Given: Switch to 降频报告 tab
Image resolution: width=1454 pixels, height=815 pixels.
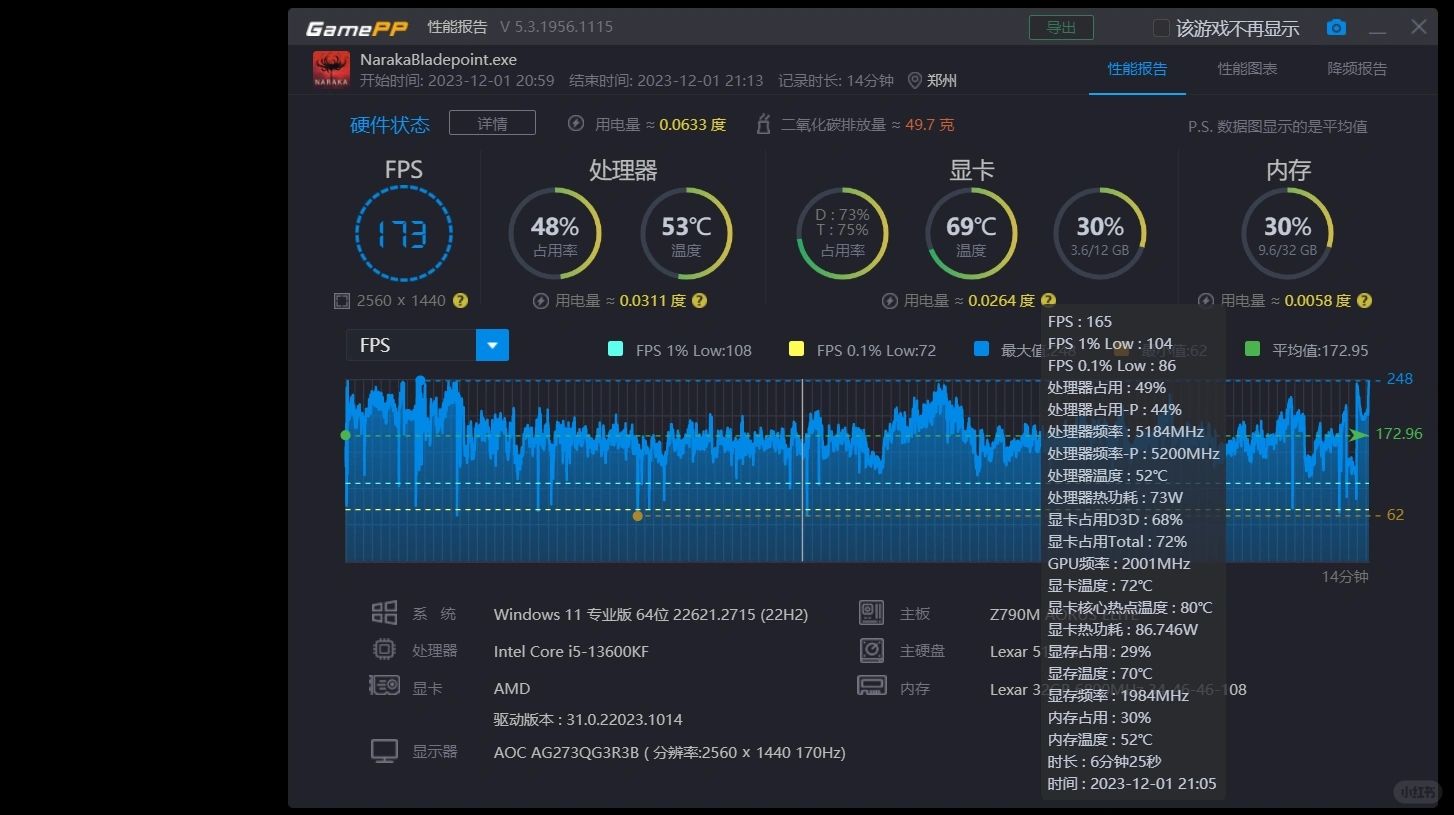Looking at the screenshot, I should click(1357, 69).
